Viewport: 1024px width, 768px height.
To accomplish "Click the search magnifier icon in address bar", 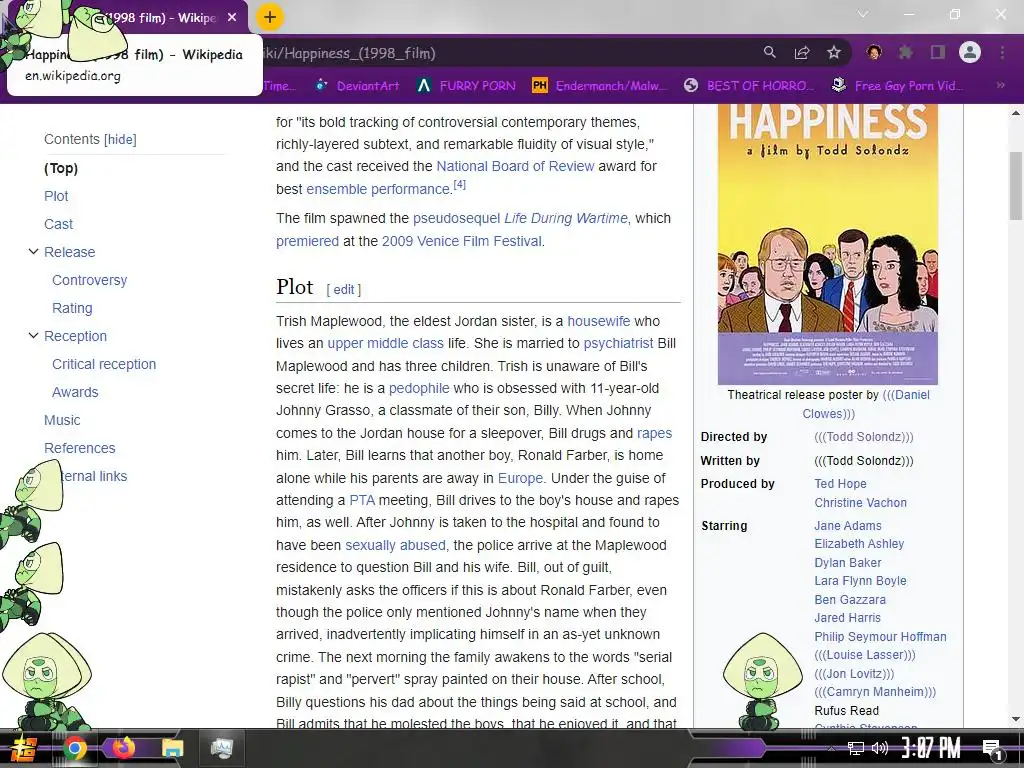I will click(770, 52).
